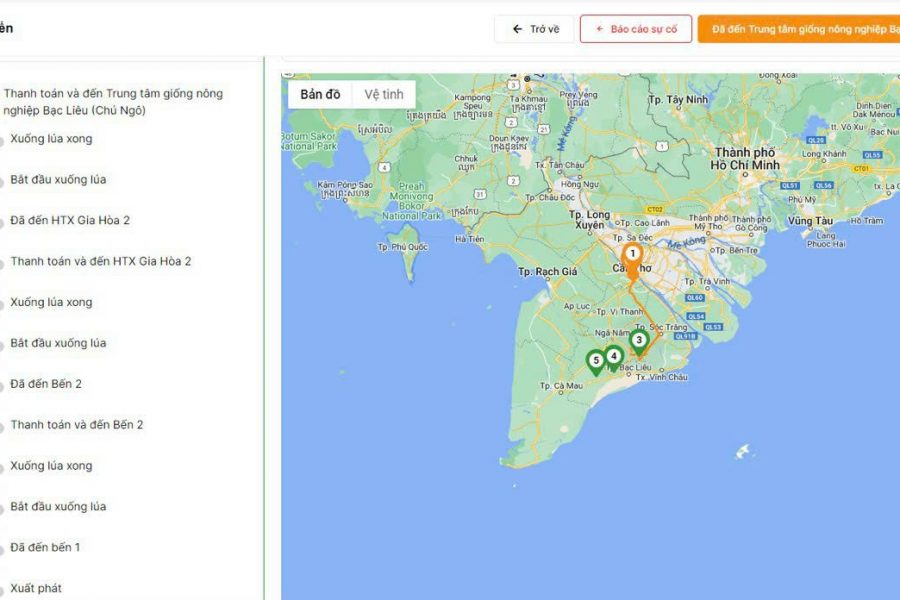Click the back arrow icon beside Trở về

[517, 29]
